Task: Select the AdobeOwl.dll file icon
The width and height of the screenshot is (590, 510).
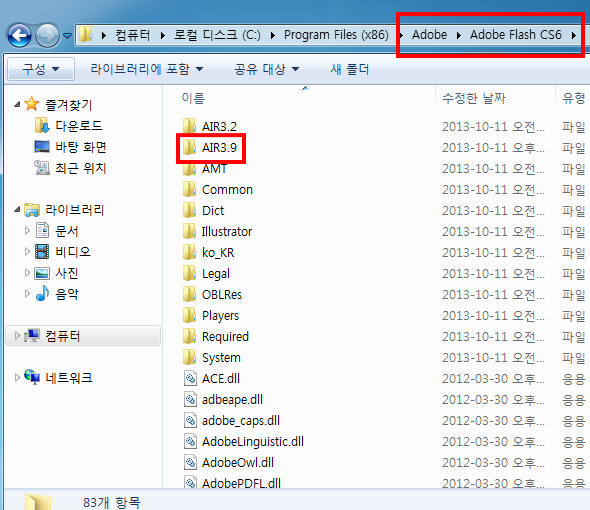Action: (190, 462)
